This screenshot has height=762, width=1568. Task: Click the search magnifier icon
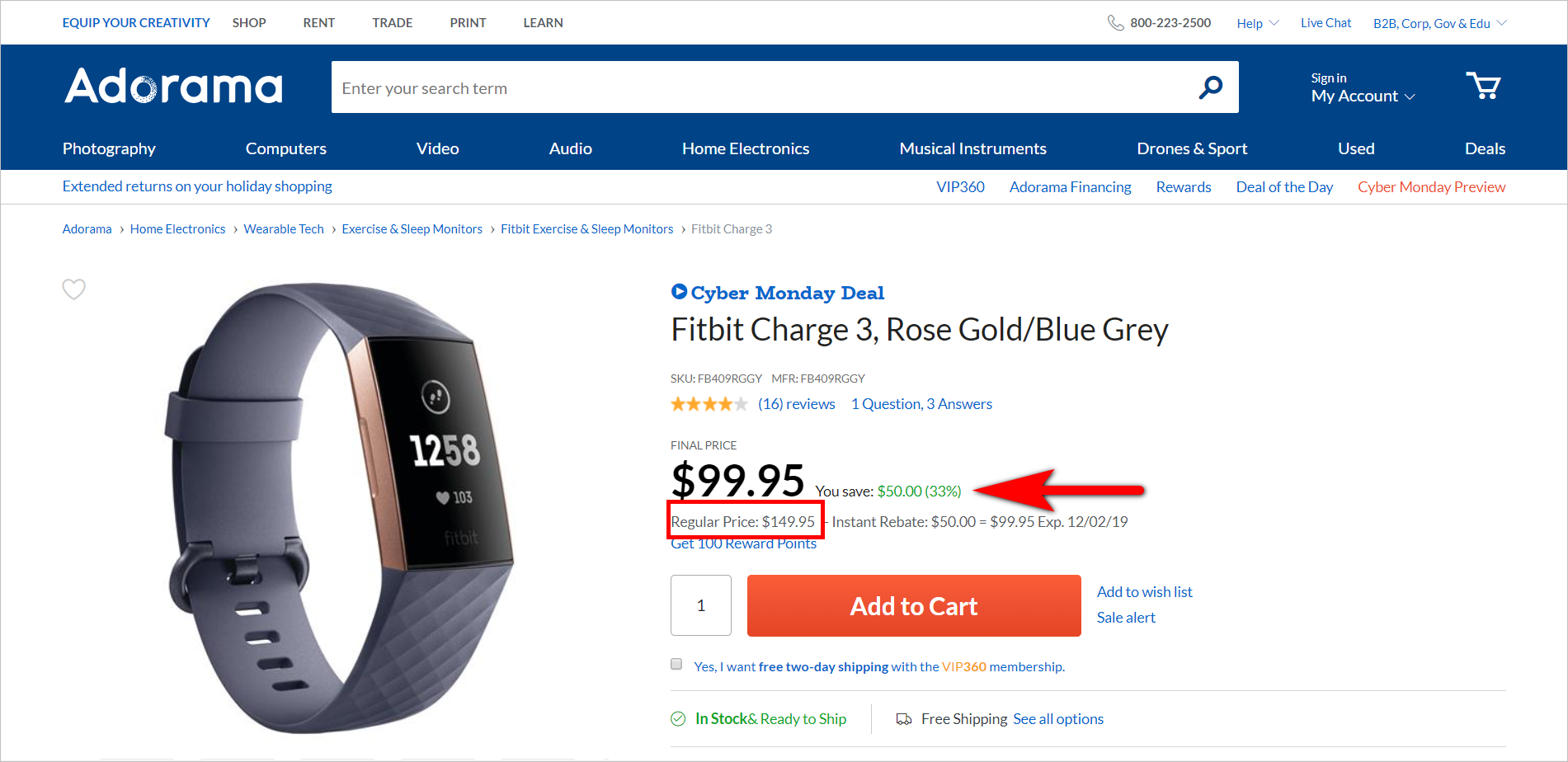tap(1210, 86)
